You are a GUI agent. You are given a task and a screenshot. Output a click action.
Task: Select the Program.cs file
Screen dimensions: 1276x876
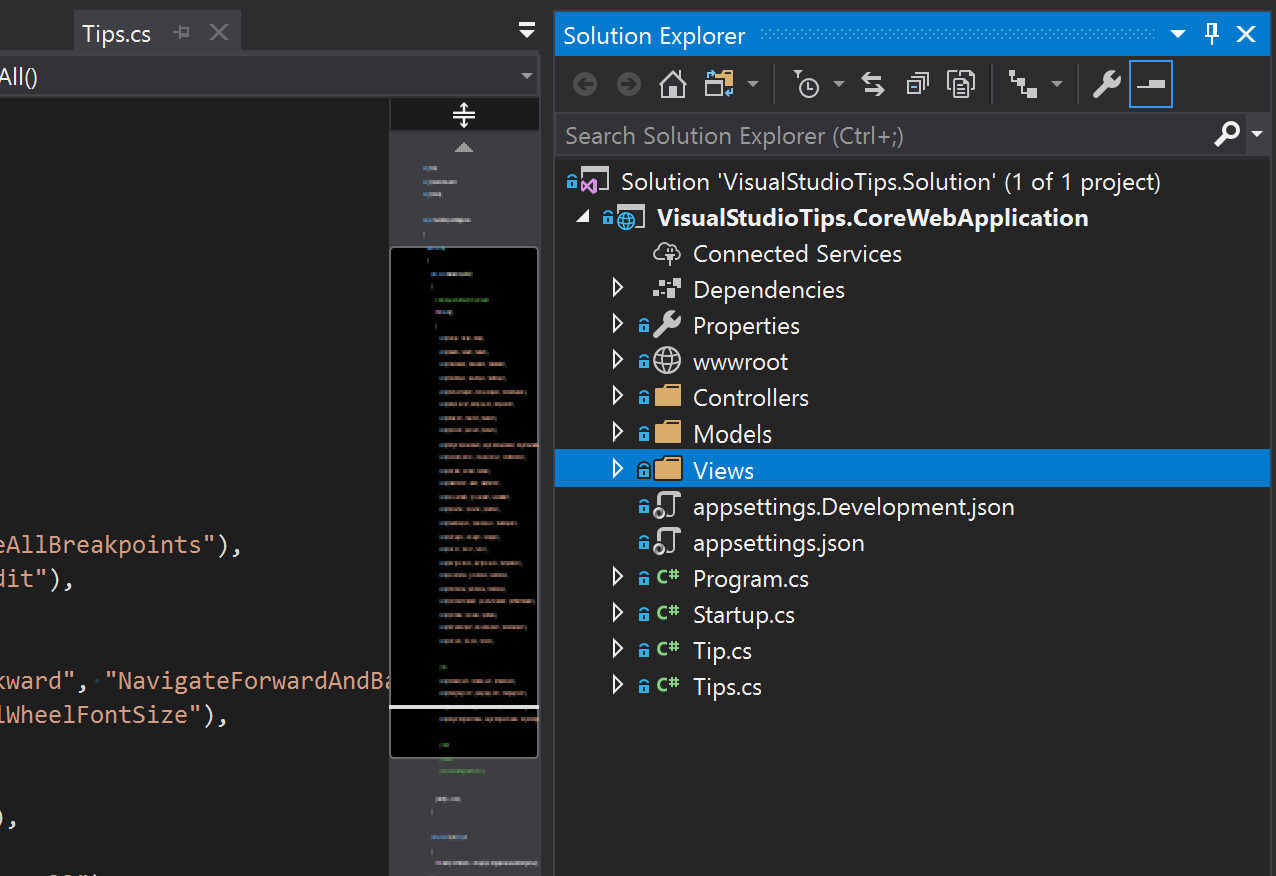pos(750,579)
